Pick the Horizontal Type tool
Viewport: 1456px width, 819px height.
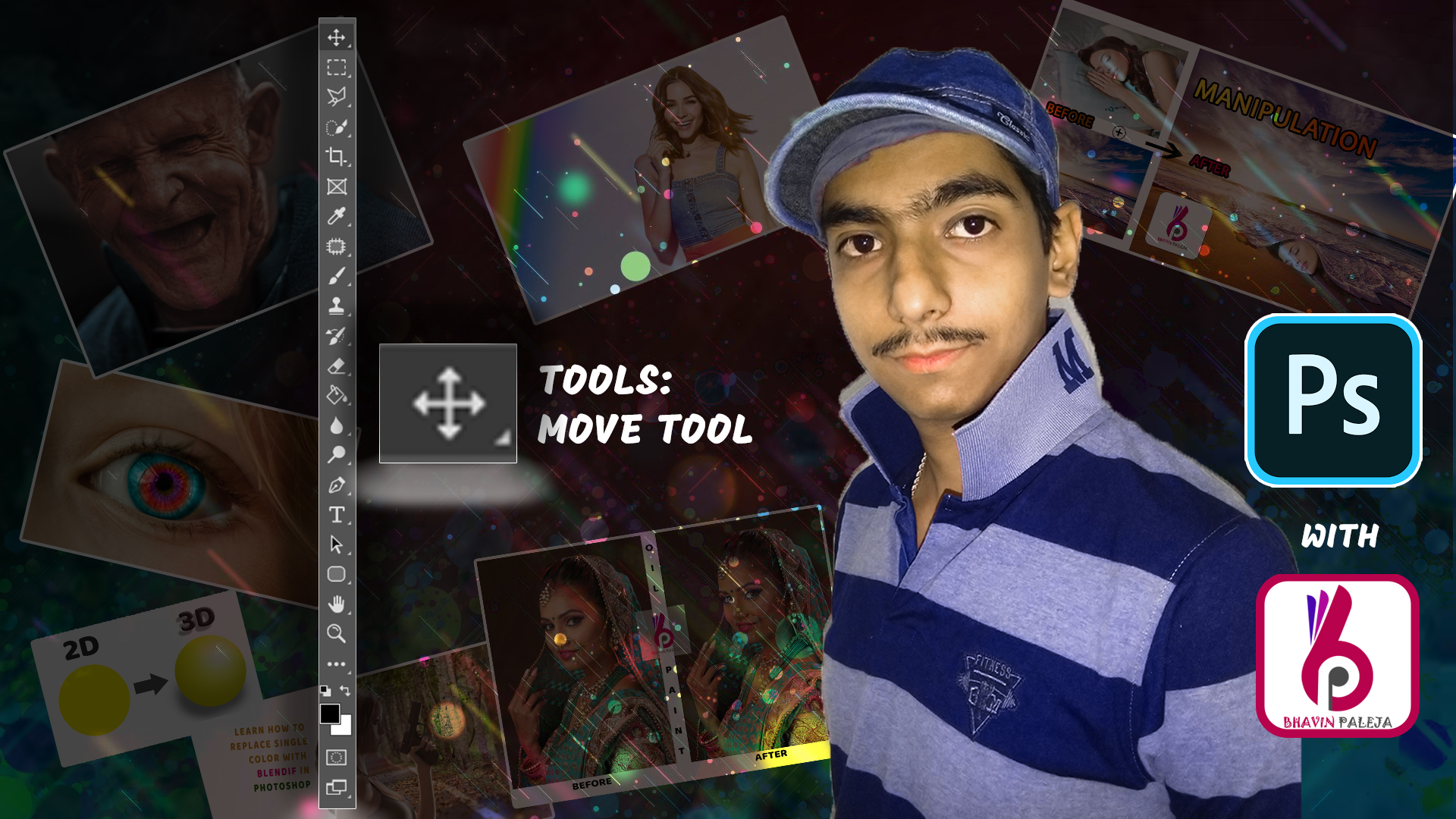coord(337,515)
